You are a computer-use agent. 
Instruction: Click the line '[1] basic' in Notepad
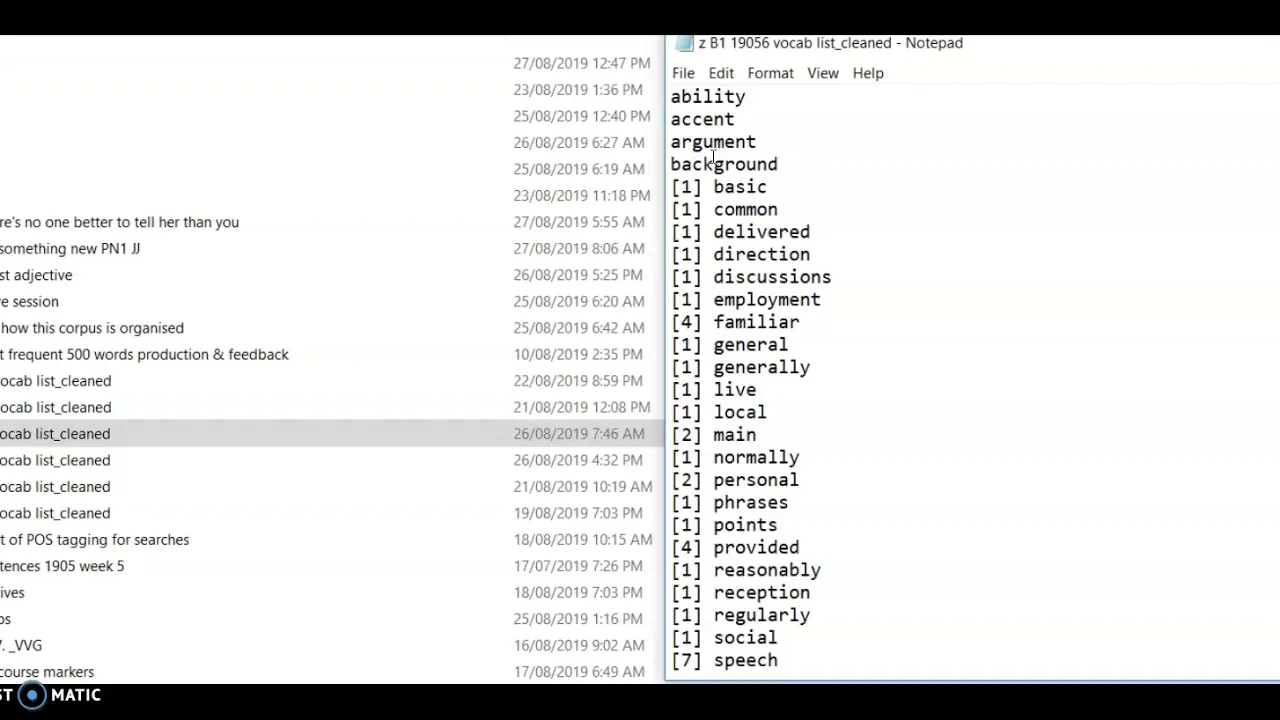[x=719, y=187]
